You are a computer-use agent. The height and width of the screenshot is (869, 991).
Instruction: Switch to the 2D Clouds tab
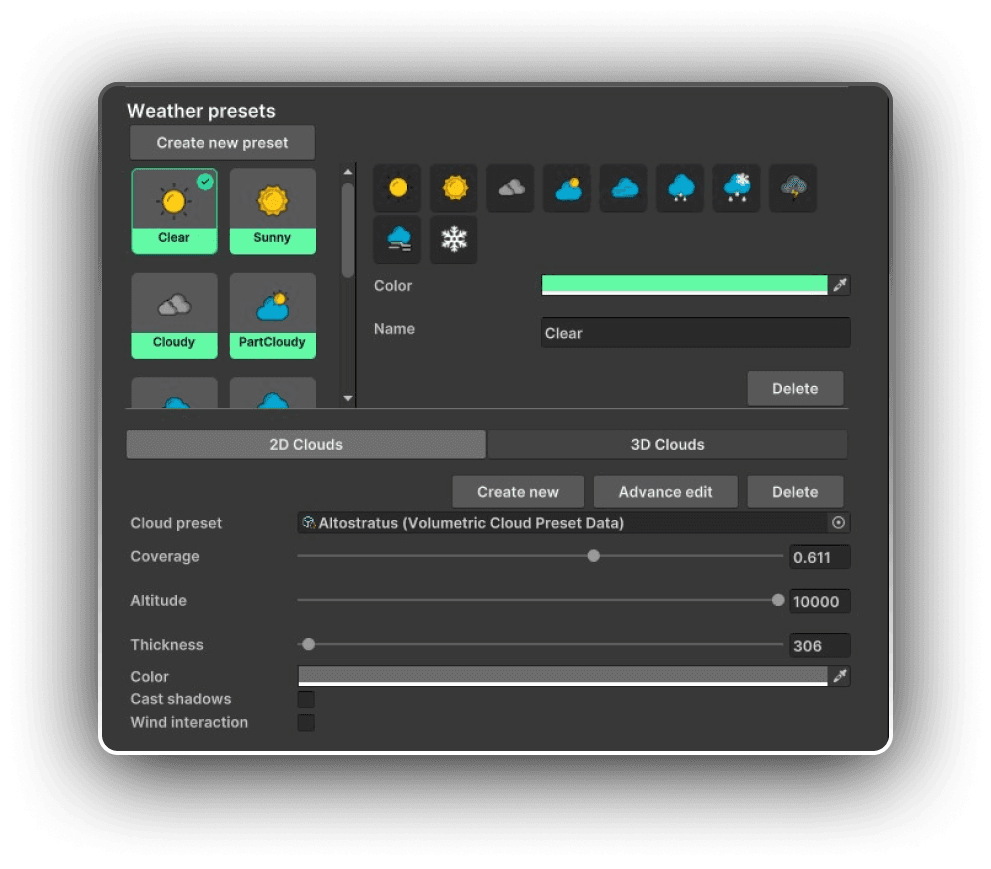pyautogui.click(x=306, y=445)
